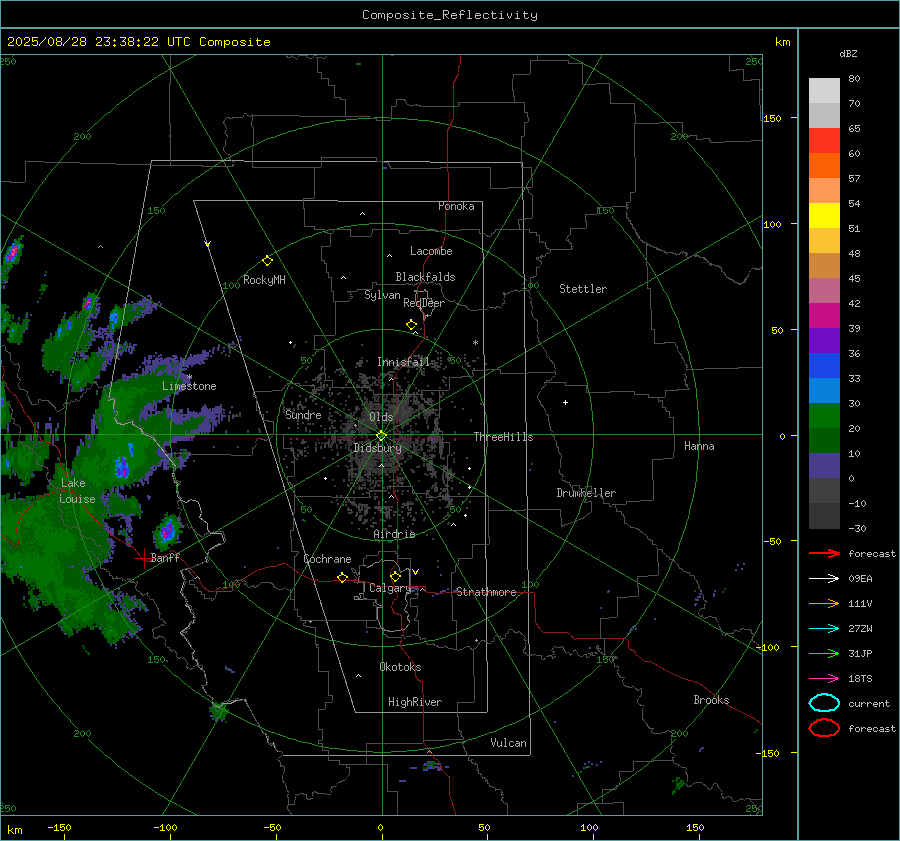Click the white plus marker near Hanna
The width and height of the screenshot is (900, 841).
565,402
